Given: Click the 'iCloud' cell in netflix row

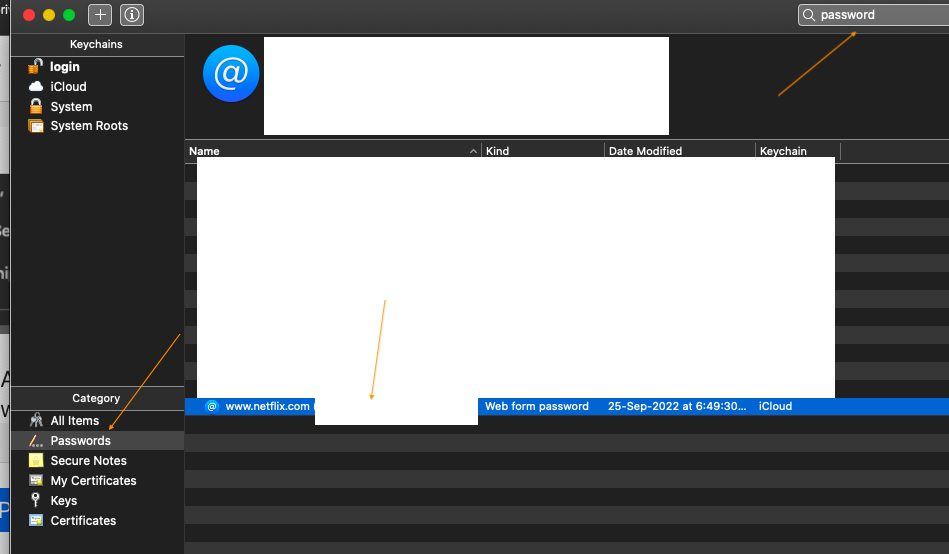Looking at the screenshot, I should (775, 406).
